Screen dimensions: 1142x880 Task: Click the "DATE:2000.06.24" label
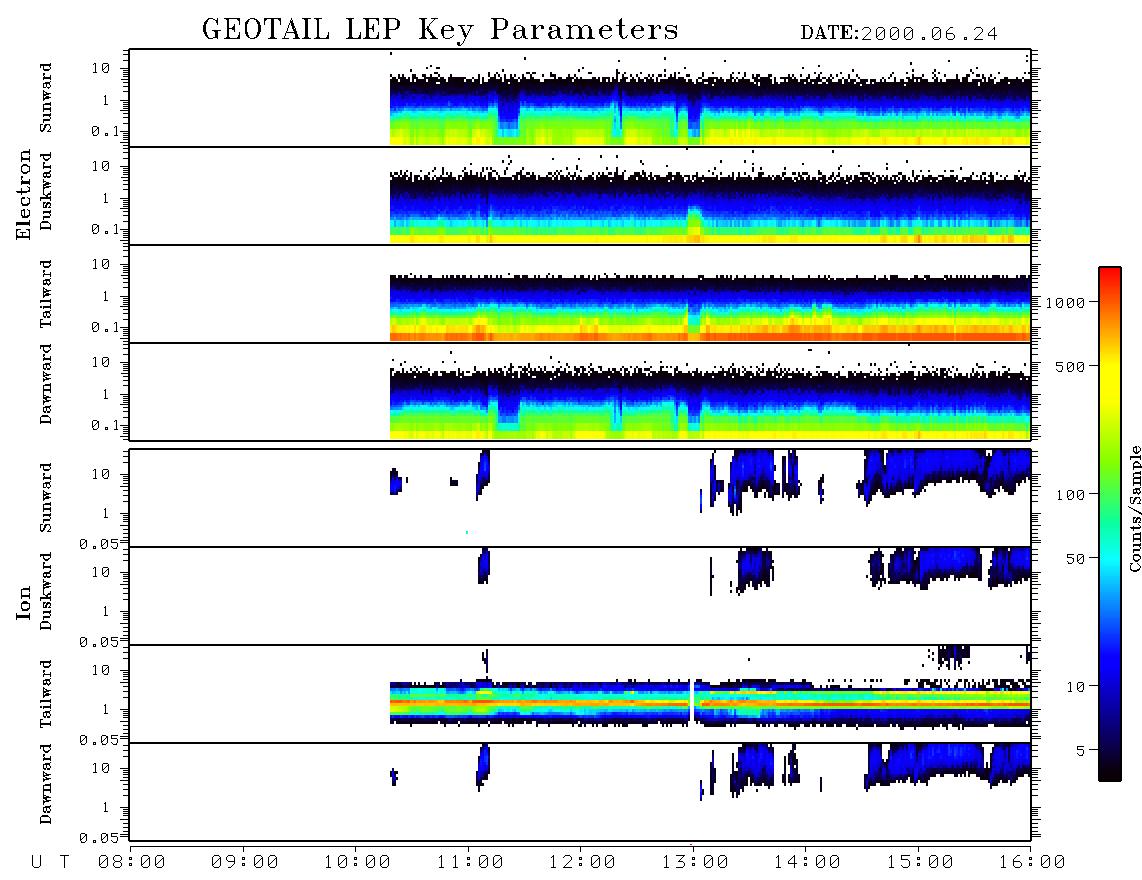coord(899,34)
